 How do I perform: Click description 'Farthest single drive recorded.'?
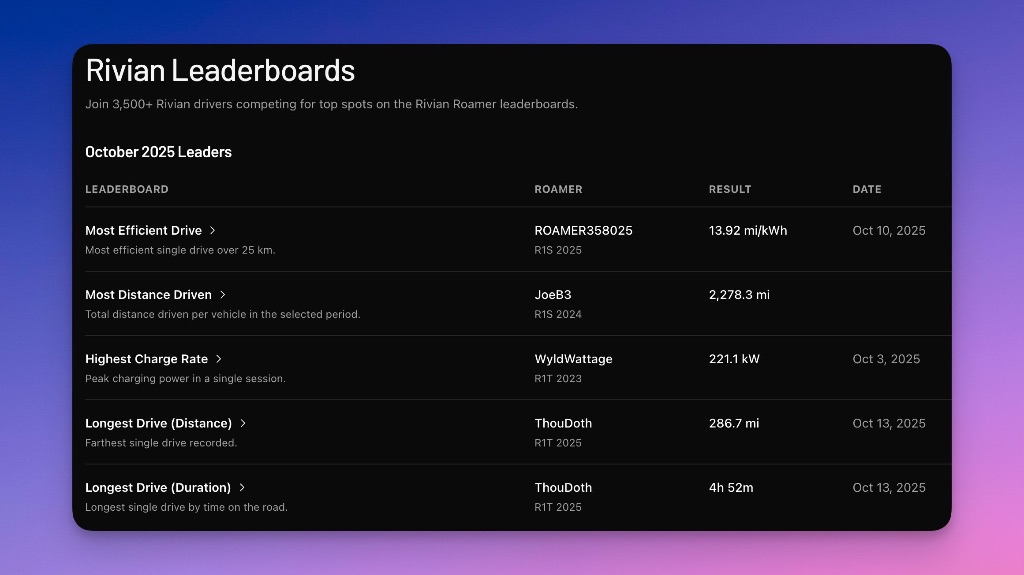(161, 443)
